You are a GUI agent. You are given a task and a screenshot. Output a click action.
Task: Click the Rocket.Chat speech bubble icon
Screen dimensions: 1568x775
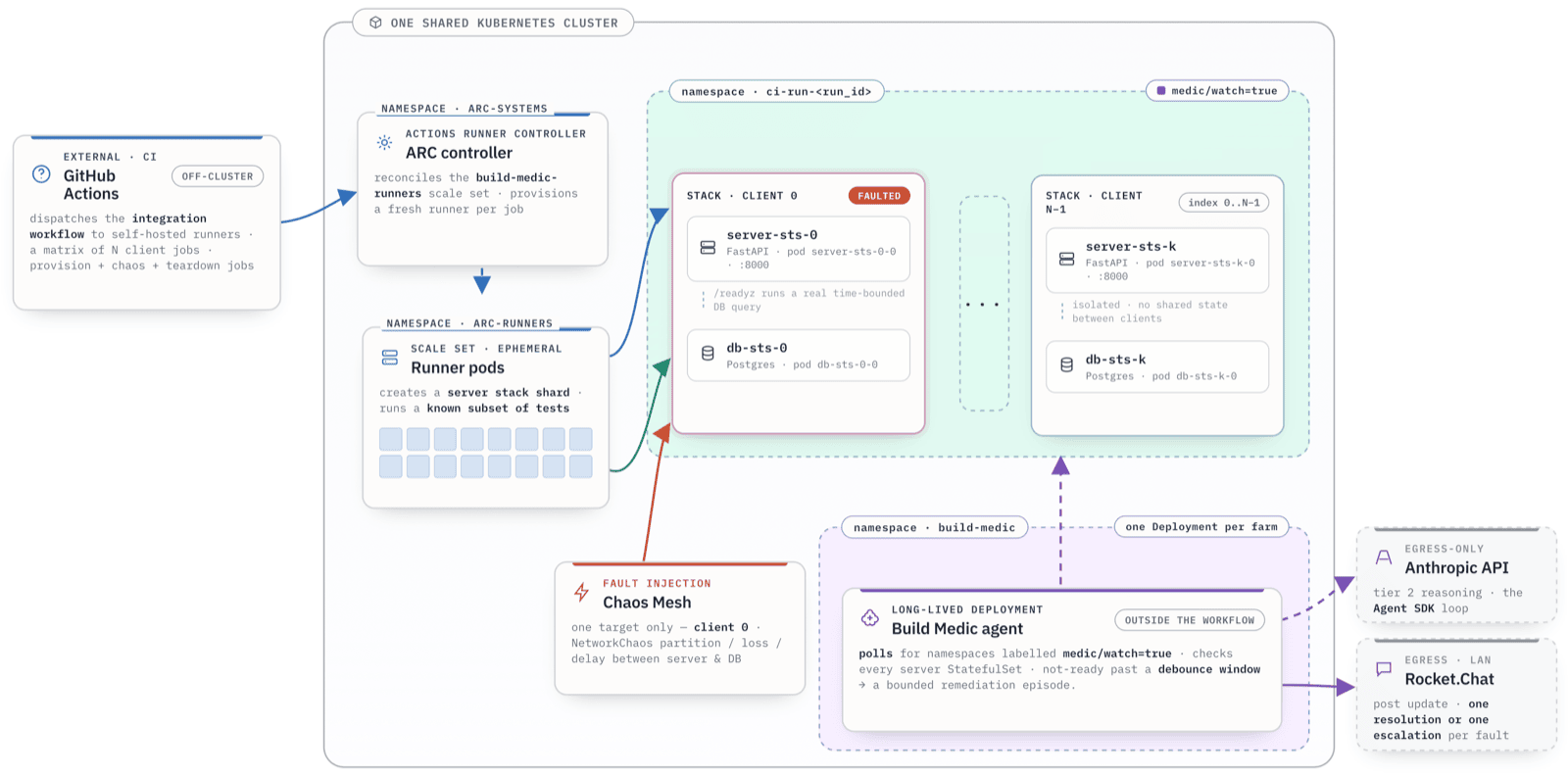1384,668
